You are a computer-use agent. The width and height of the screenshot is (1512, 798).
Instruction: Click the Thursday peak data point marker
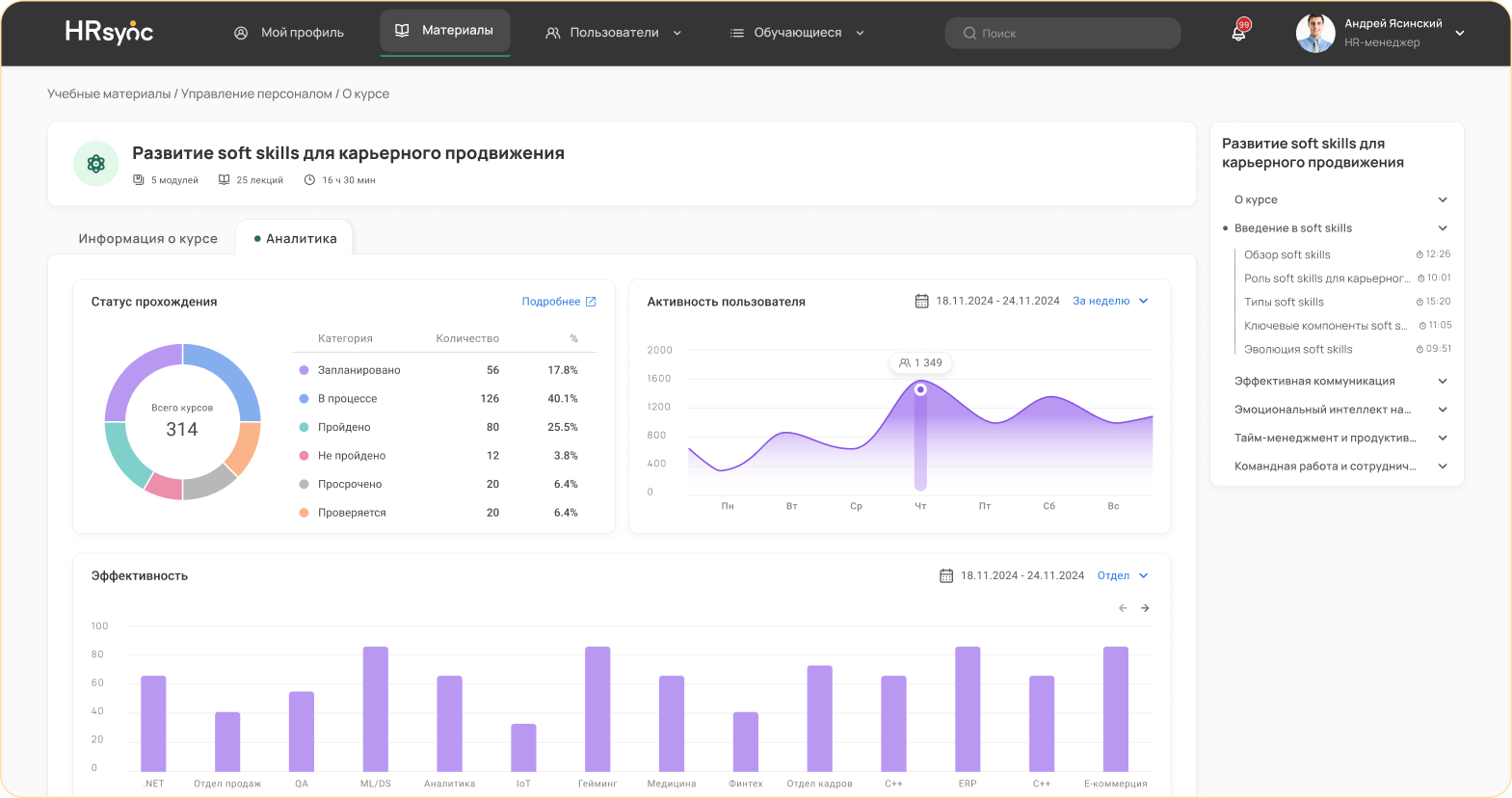point(920,389)
